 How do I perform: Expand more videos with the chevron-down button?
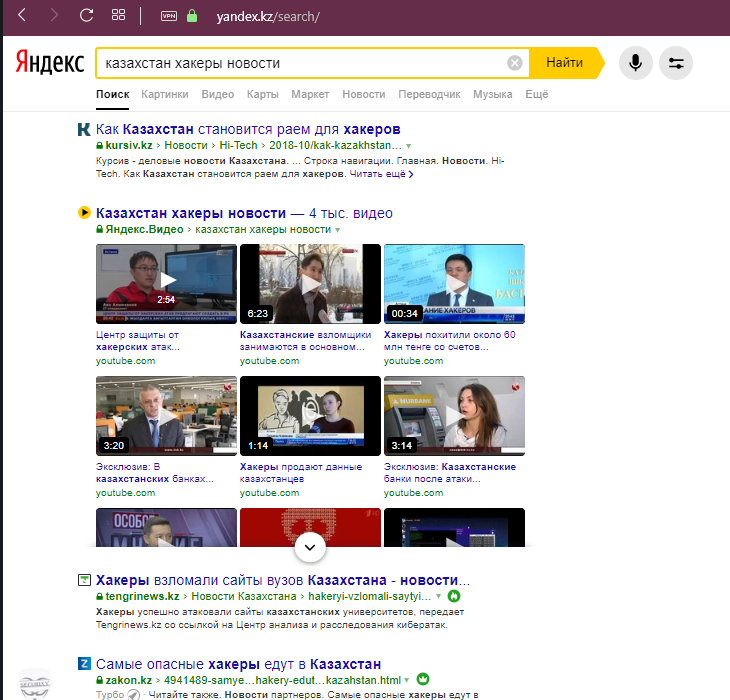310,547
